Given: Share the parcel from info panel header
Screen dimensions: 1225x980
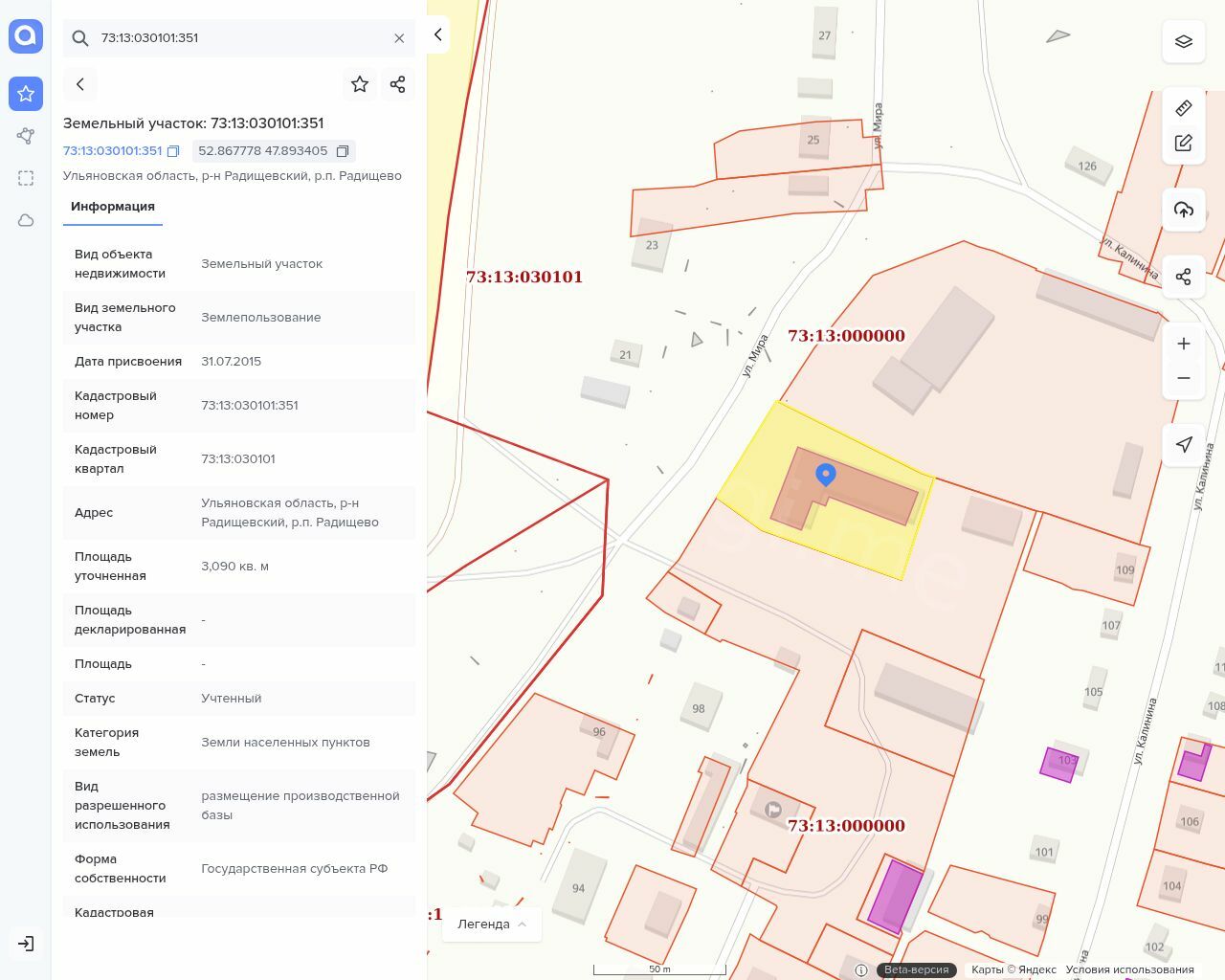Looking at the screenshot, I should pyautogui.click(x=398, y=84).
